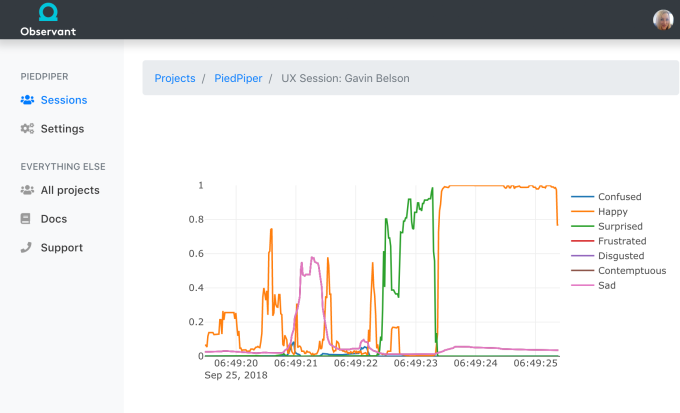
Task: Toggle the Happy series in legend
Action: pyautogui.click(x=599, y=211)
